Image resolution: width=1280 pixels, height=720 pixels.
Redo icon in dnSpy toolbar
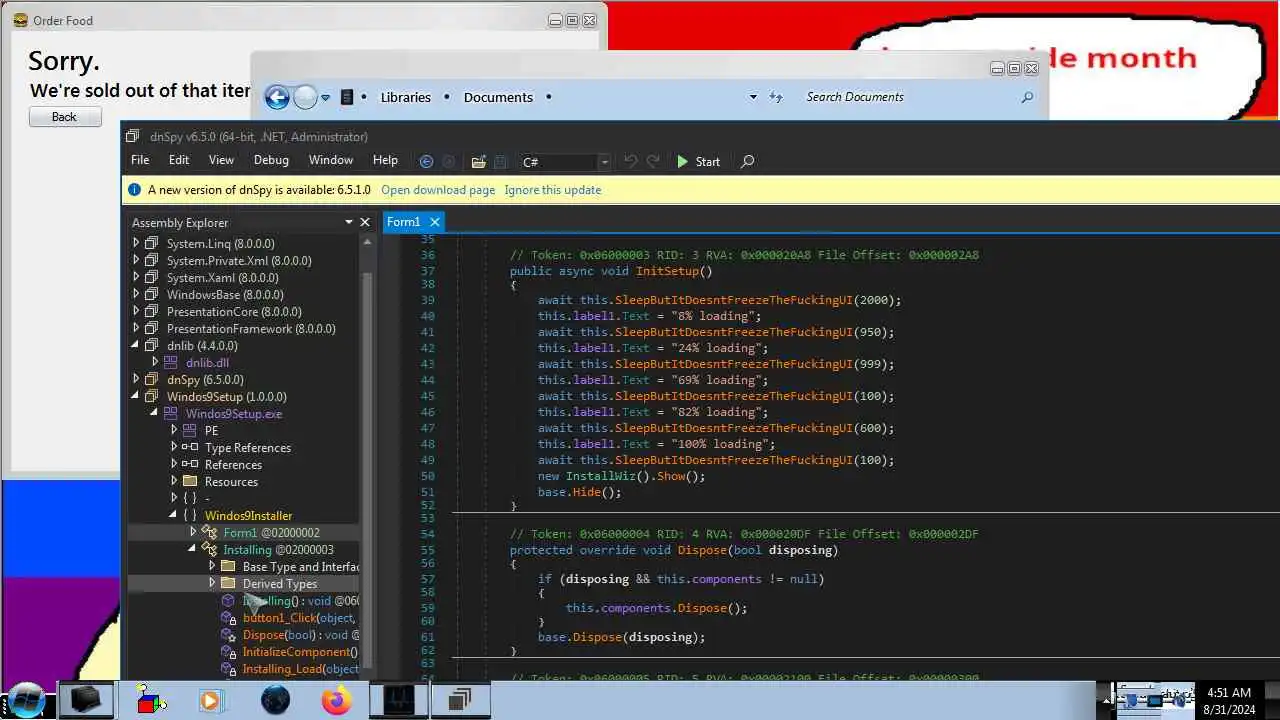click(x=653, y=161)
